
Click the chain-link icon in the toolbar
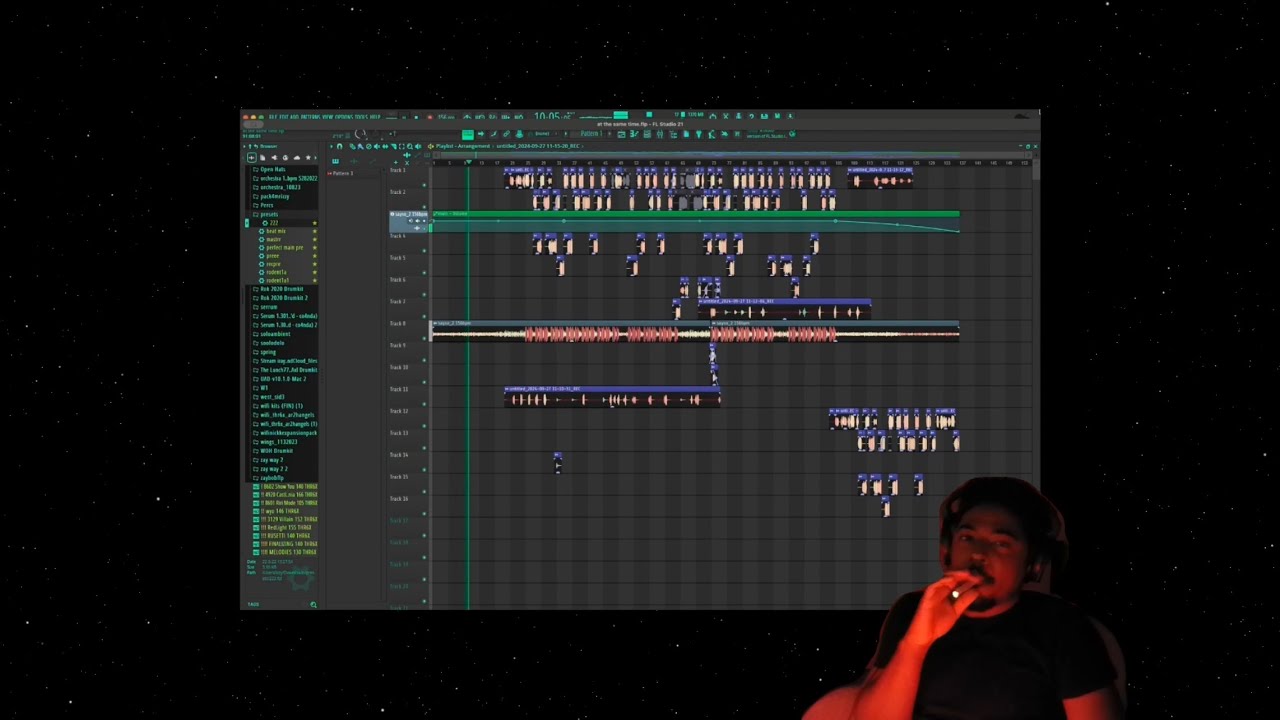point(506,134)
